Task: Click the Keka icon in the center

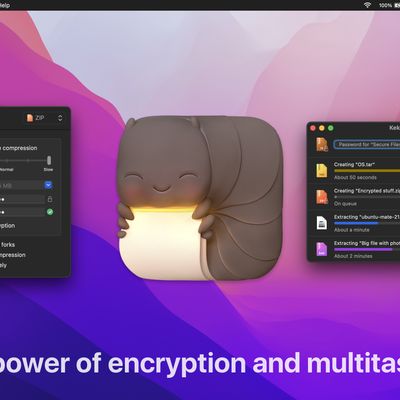Action: click(x=200, y=198)
